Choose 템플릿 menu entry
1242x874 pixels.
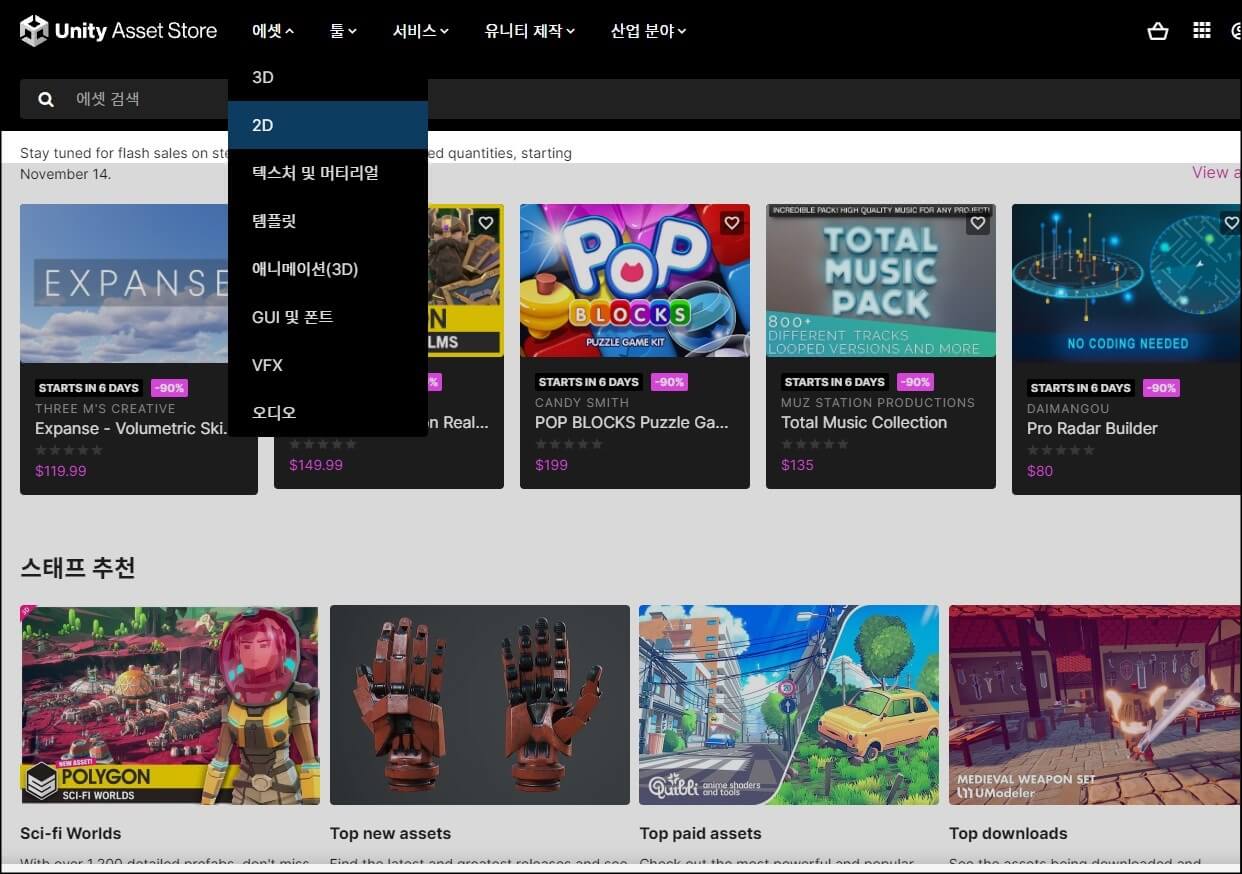(x=328, y=221)
